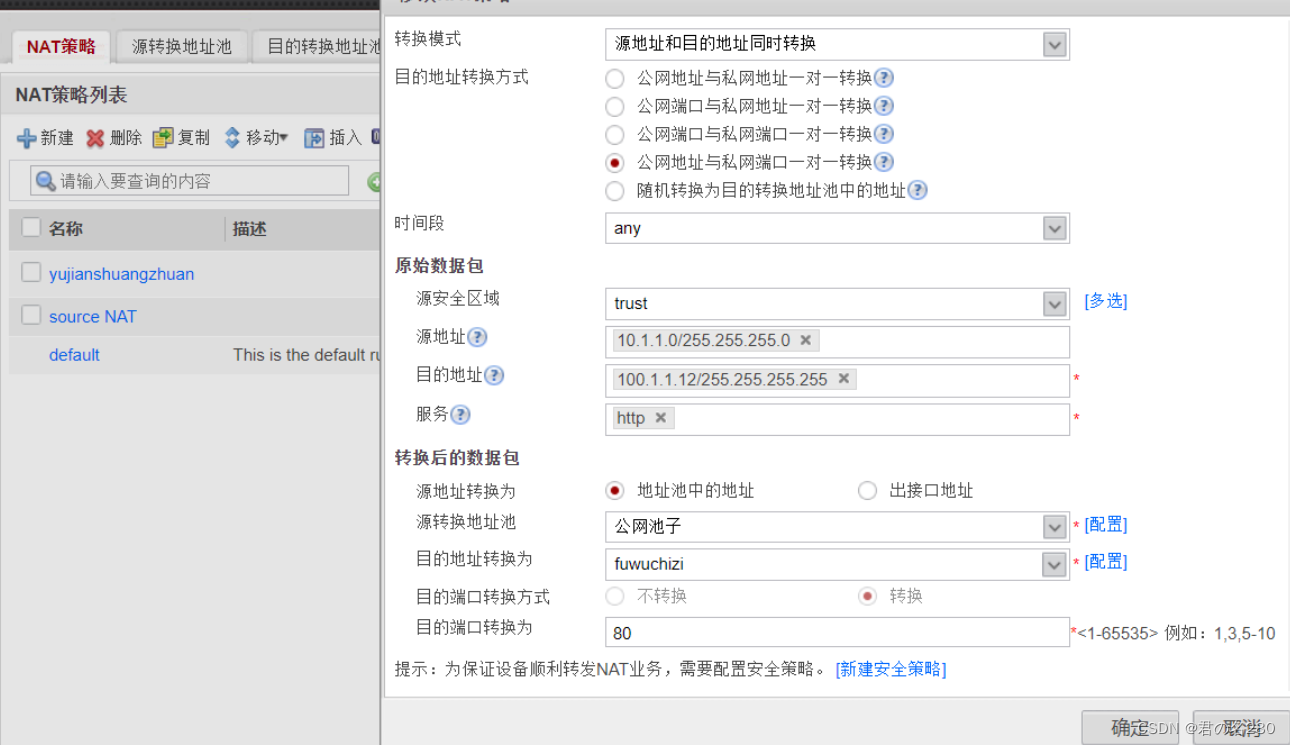Click the 确定 button
Image resolution: width=1290 pixels, height=745 pixels.
click(x=1130, y=728)
